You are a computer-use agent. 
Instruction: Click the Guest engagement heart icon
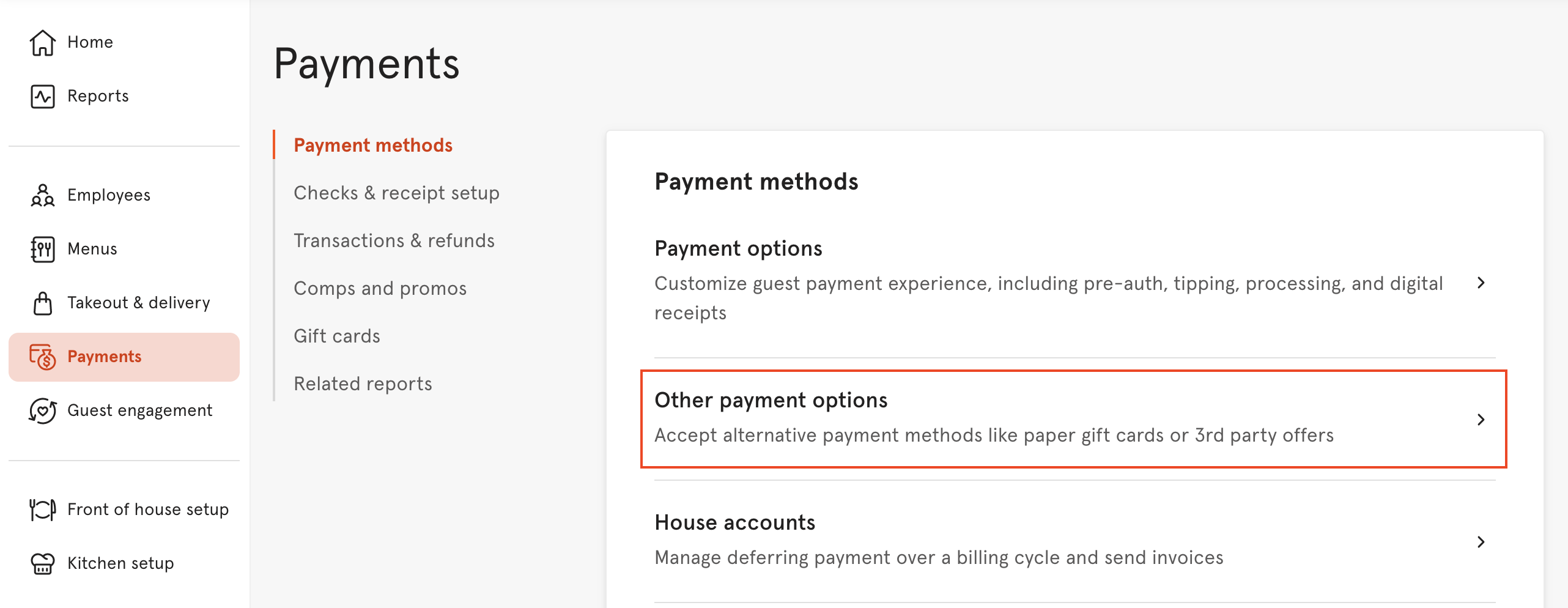pos(42,410)
